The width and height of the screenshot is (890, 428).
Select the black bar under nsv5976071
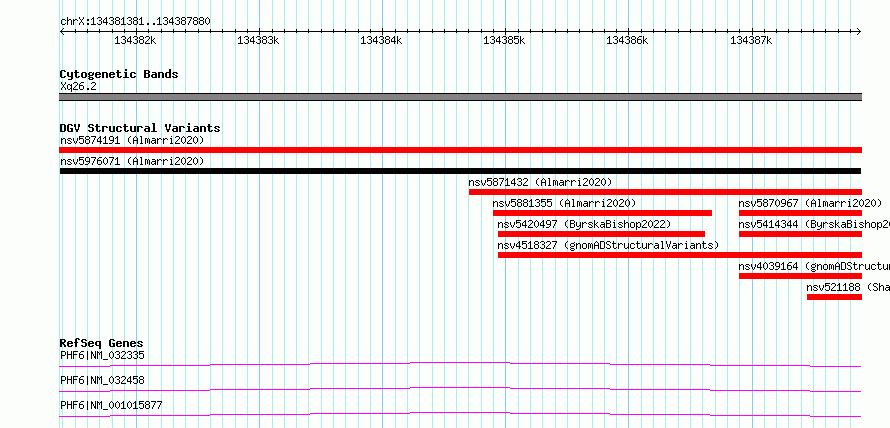tap(460, 171)
